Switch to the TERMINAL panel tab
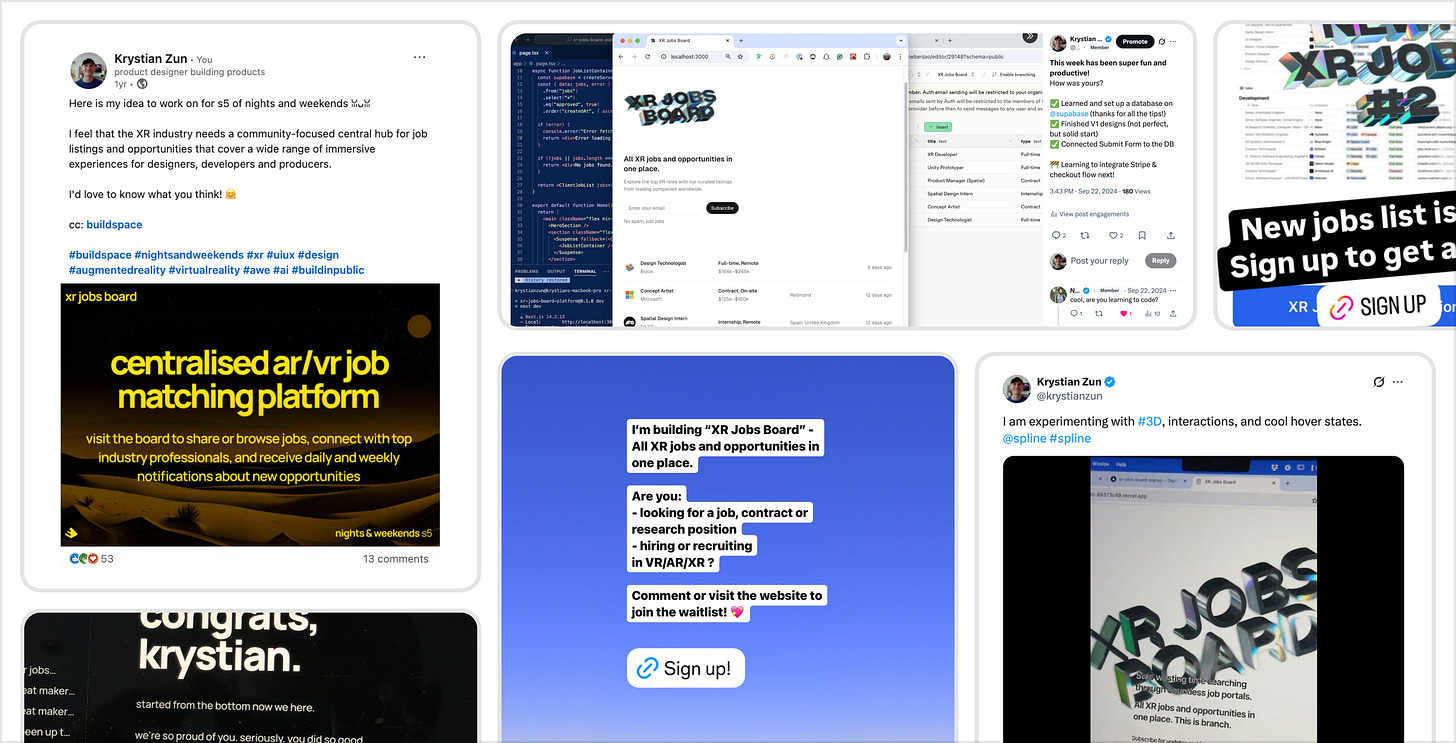Screen dimensions: 1456x743 point(585,271)
